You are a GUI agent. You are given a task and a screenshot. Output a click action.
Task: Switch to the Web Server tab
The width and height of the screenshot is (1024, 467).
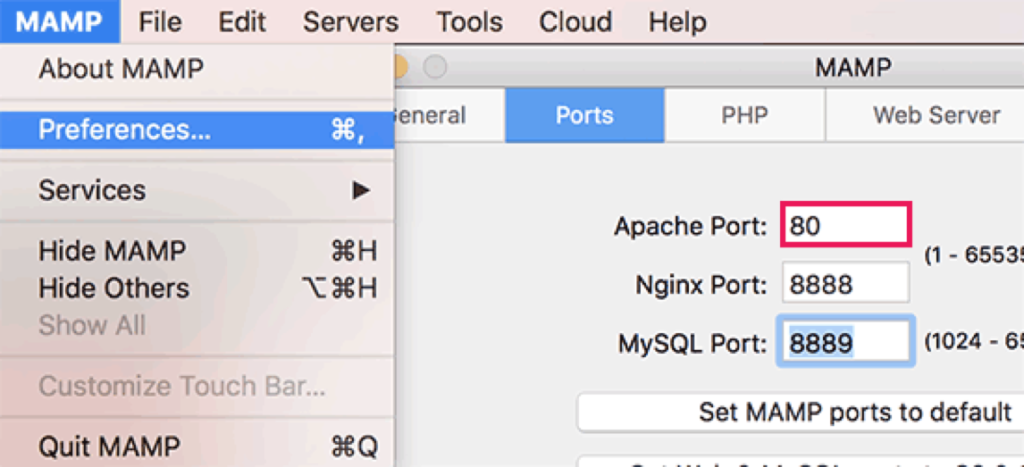coord(925,116)
